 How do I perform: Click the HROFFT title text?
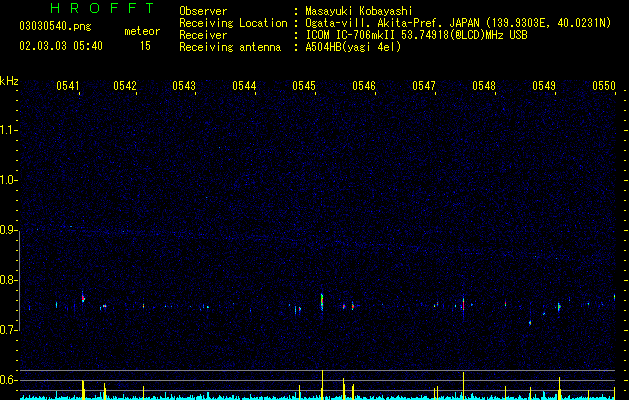[x=103, y=8]
